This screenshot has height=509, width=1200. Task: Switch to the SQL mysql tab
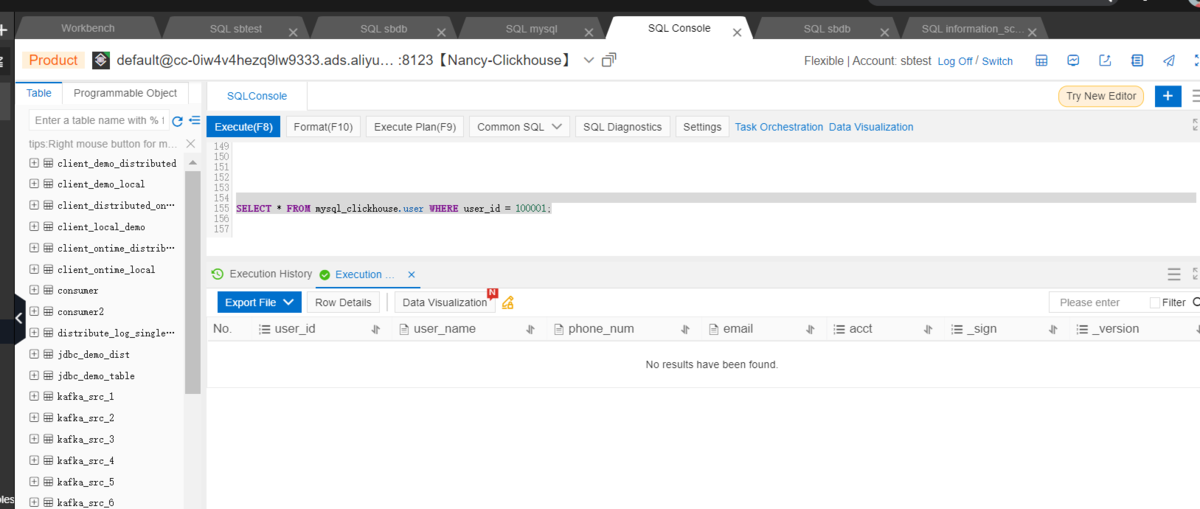coord(530,30)
